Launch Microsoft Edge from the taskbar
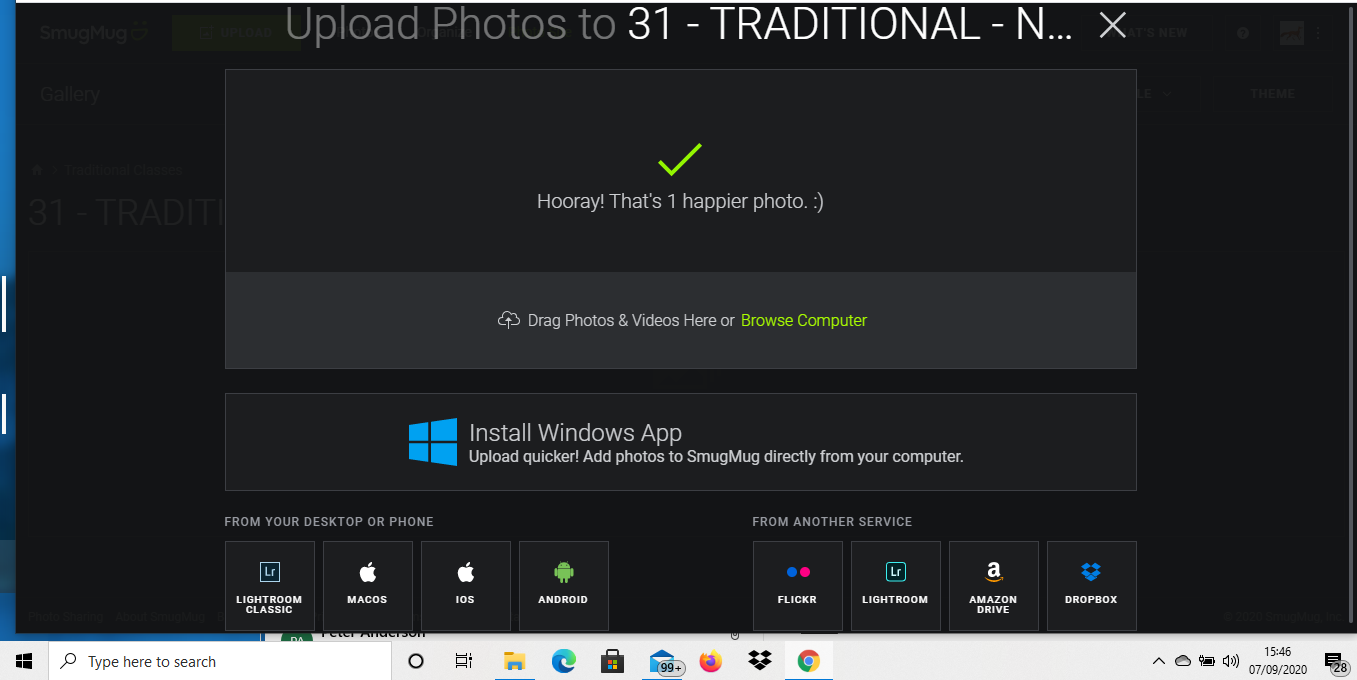 click(564, 661)
